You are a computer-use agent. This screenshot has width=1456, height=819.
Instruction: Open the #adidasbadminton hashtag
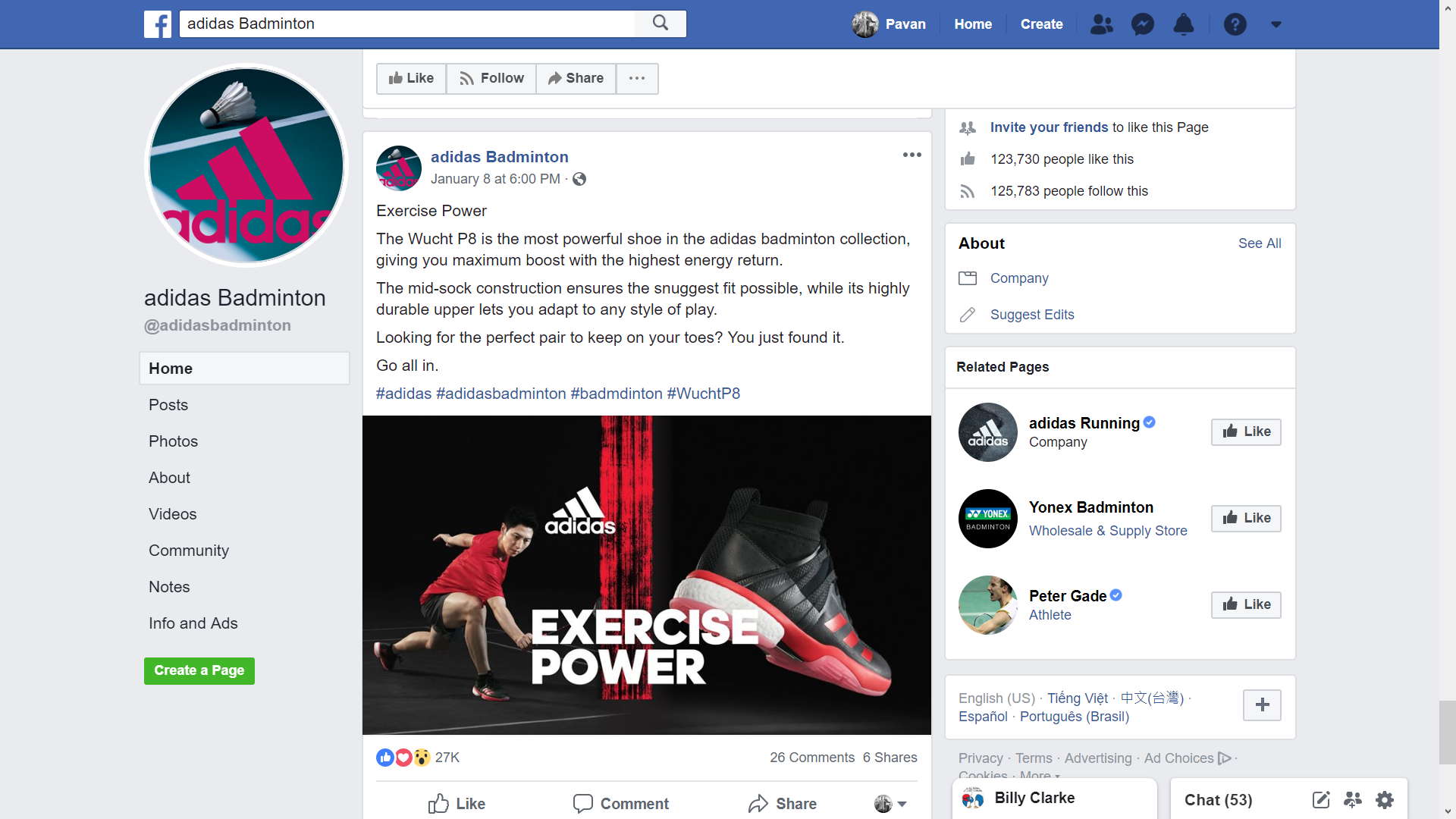500,394
